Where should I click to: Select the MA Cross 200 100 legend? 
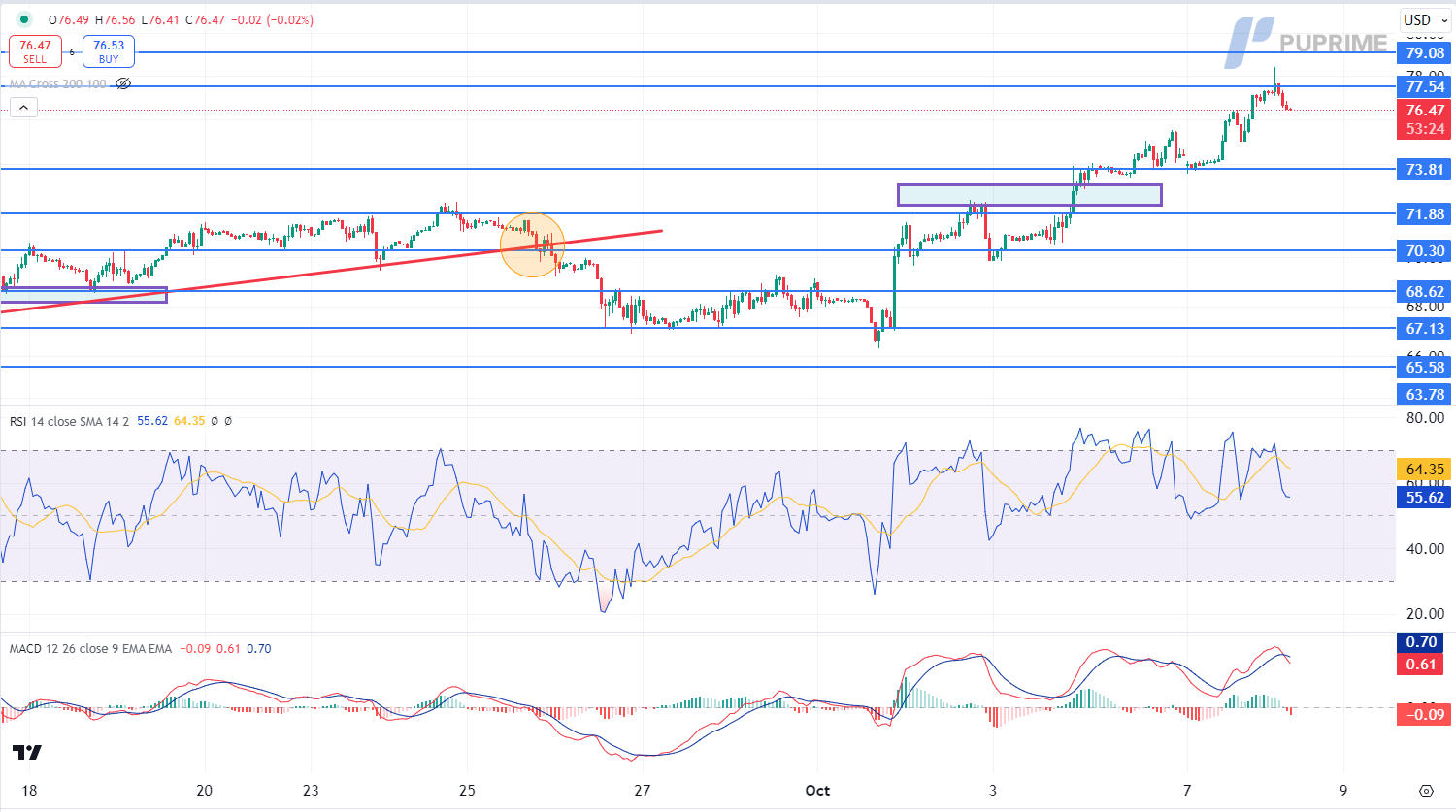click(x=58, y=84)
